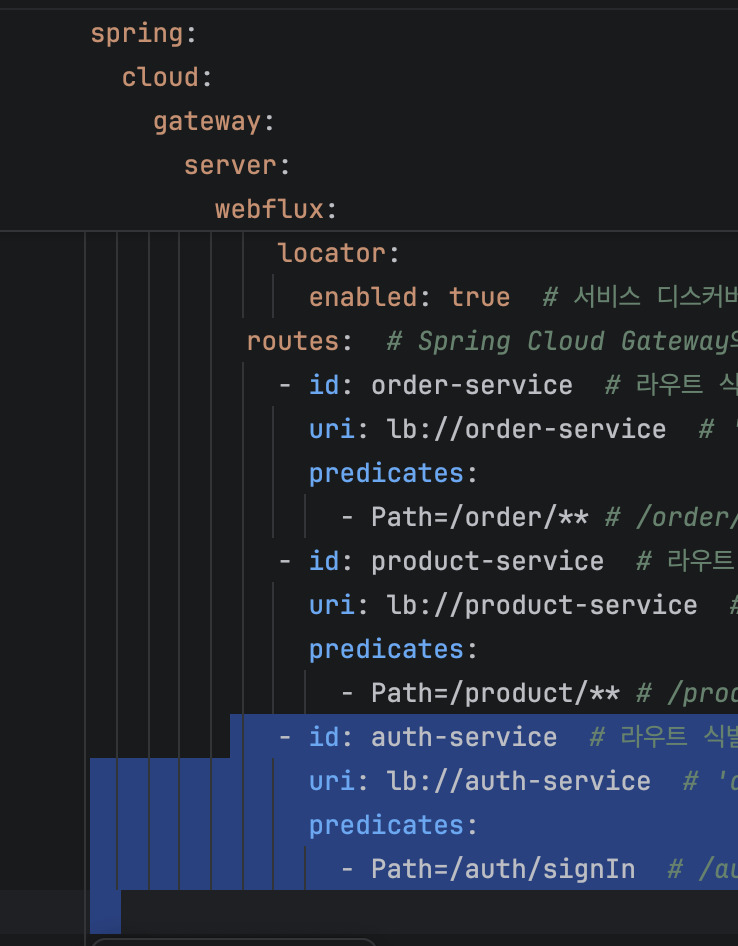Click 'predicates' key under product-service route
738x946 pixels.
(x=386, y=650)
